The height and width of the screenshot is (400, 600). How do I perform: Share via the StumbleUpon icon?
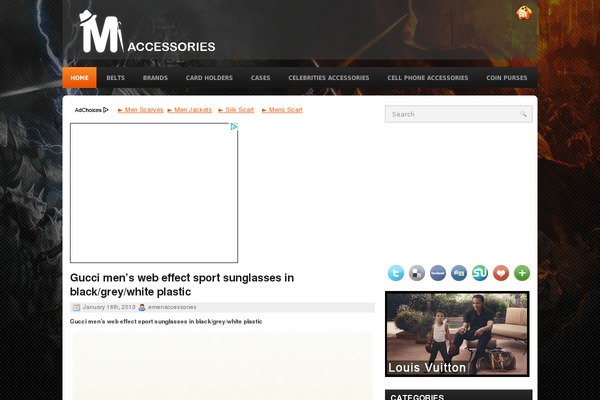pyautogui.click(x=480, y=273)
